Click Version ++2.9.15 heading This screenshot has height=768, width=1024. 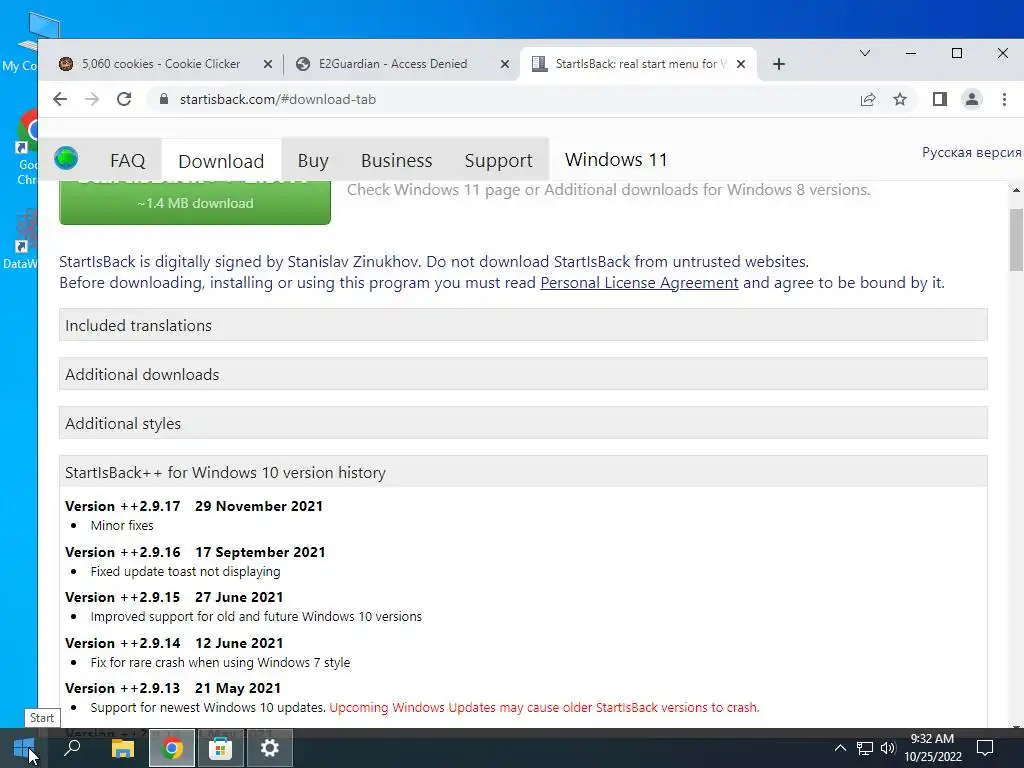pos(174,597)
